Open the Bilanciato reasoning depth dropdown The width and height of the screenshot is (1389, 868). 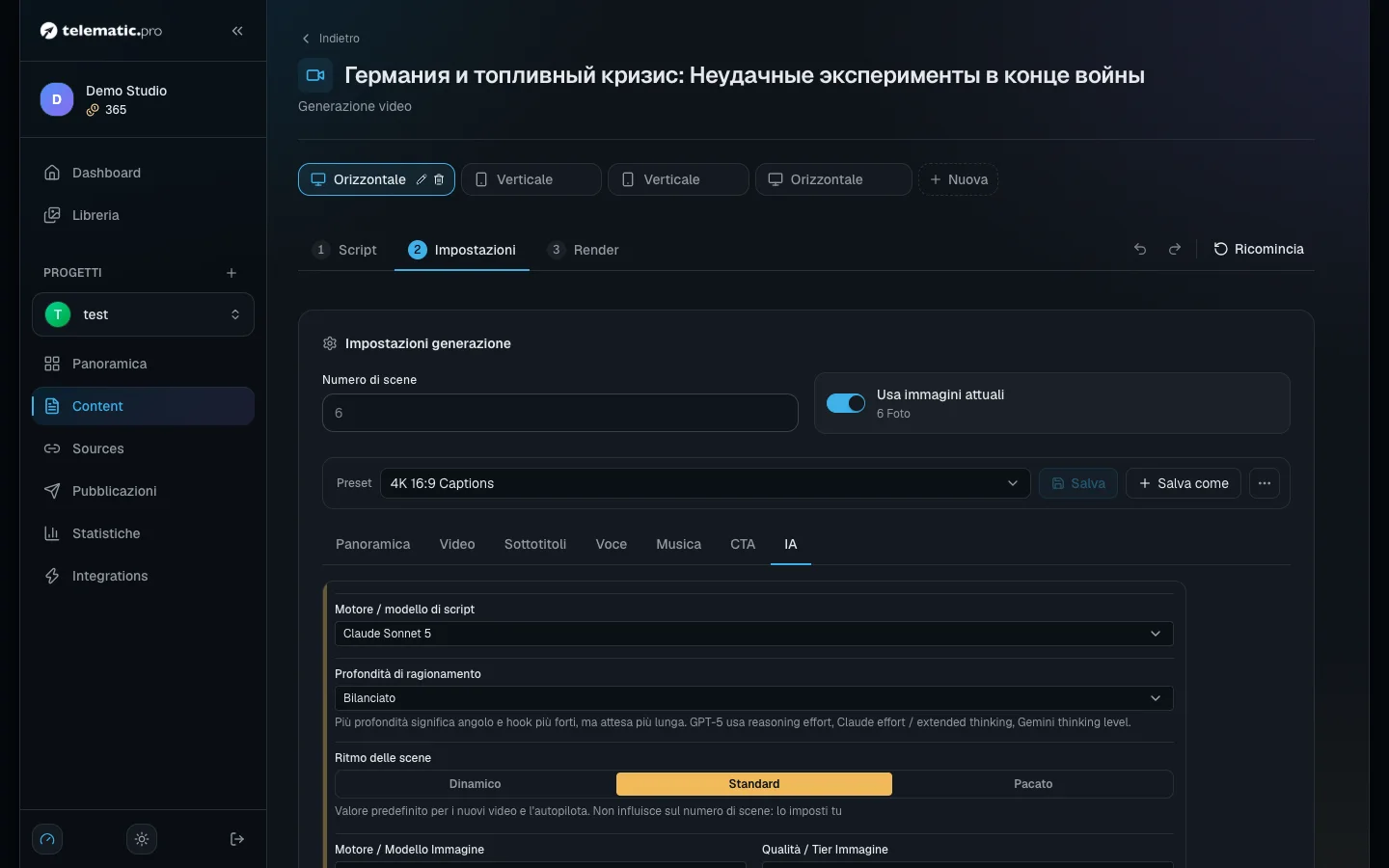[x=753, y=698]
